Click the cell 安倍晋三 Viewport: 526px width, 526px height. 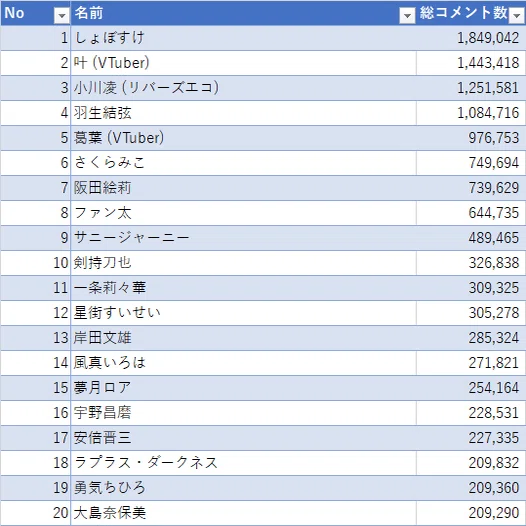244,438
